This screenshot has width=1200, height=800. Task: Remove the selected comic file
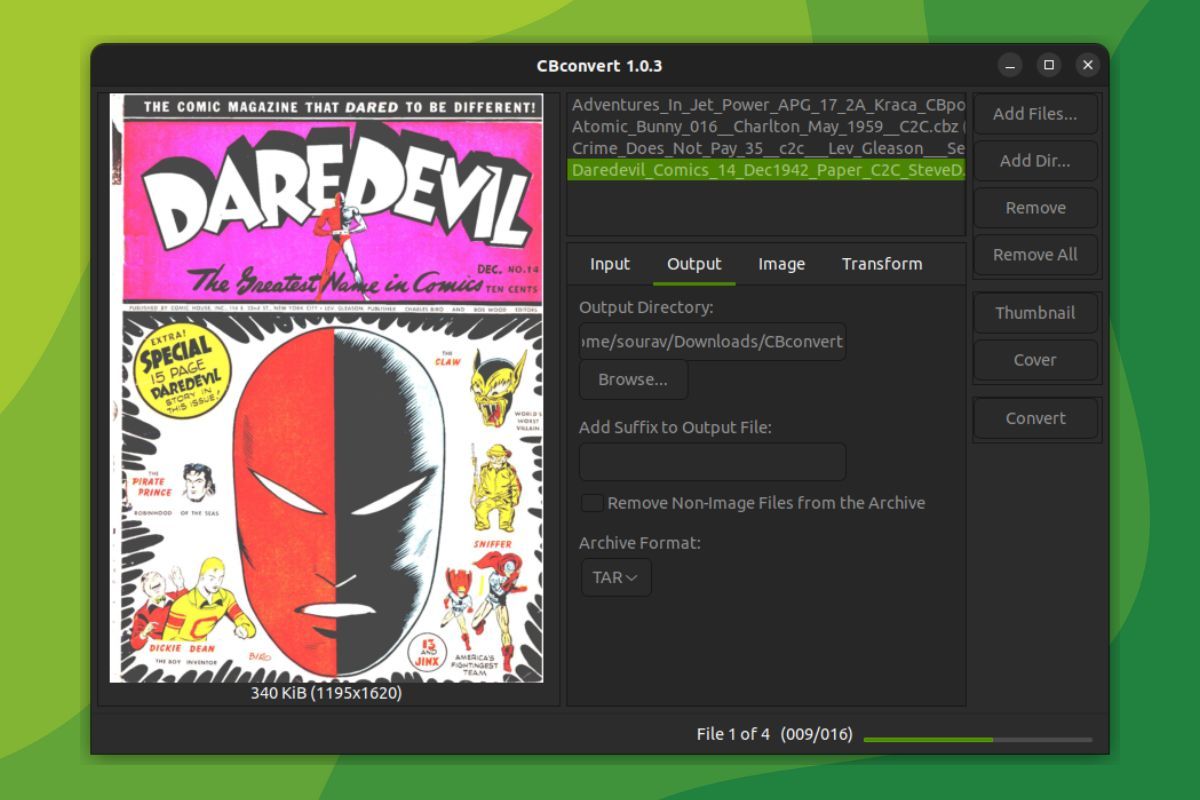(1035, 207)
